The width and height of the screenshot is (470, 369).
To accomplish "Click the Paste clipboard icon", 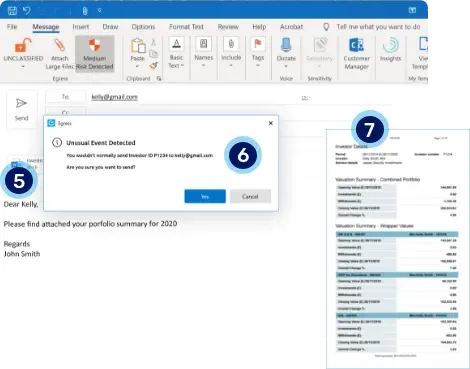I will pos(138,46).
